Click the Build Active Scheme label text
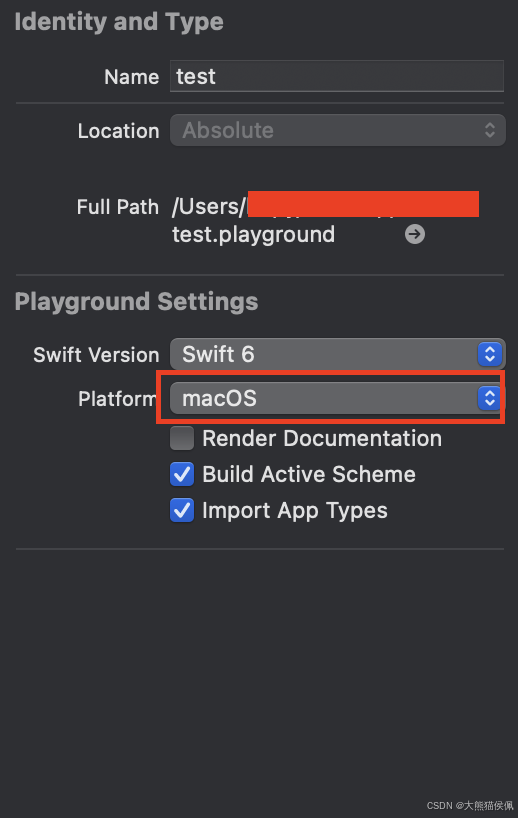The height and width of the screenshot is (818, 518). point(309,474)
